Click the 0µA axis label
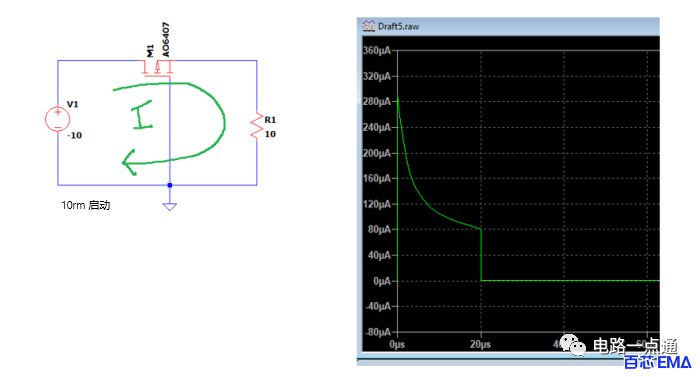700x377 pixels. pos(382,281)
